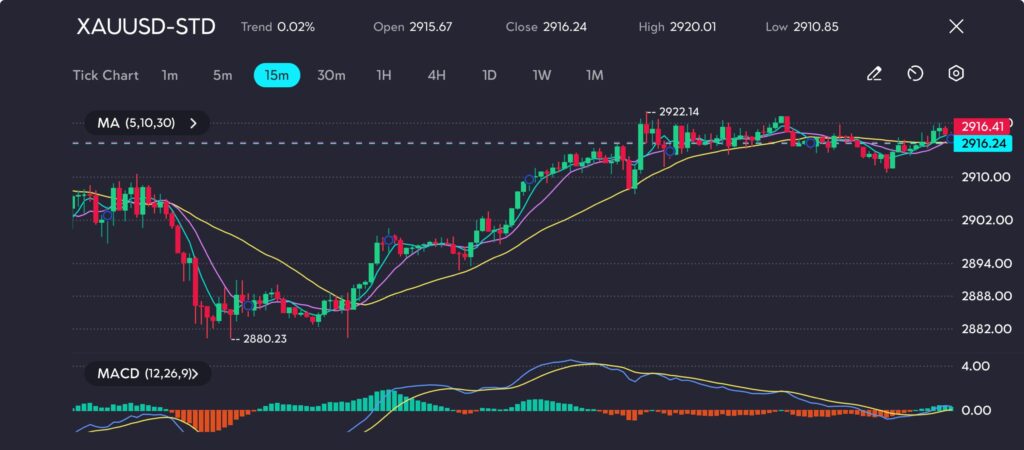Click the red 2916.41 price label
Image resolution: width=1024 pixels, height=450 pixels.
point(981,126)
